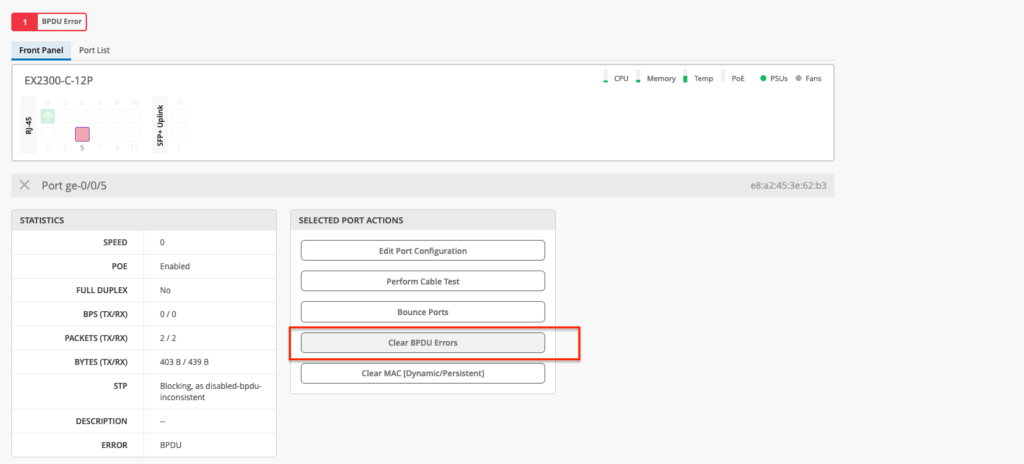Switch to the Port List tab
This screenshot has height=464, width=1024.
(94, 50)
